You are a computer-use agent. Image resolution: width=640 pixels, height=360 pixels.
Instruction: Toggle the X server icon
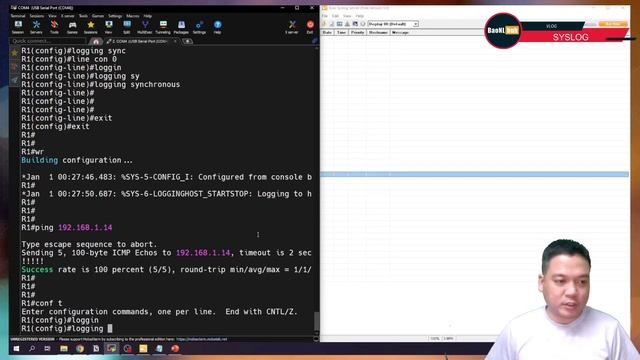pos(292,27)
